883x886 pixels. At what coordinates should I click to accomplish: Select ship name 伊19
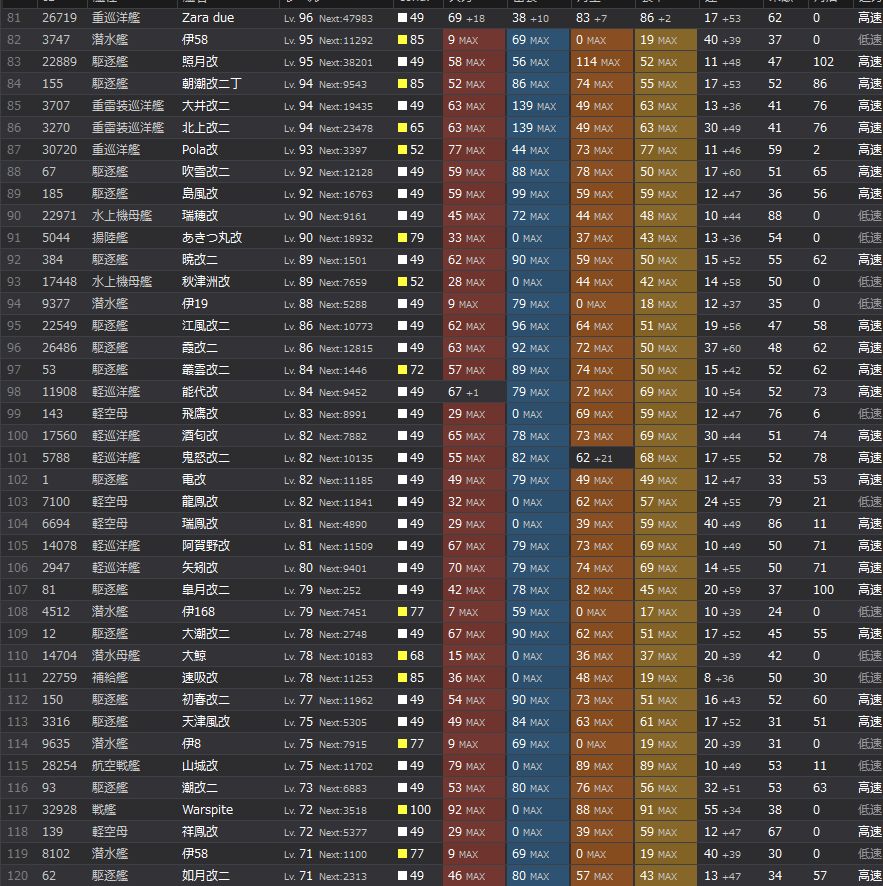coord(195,304)
